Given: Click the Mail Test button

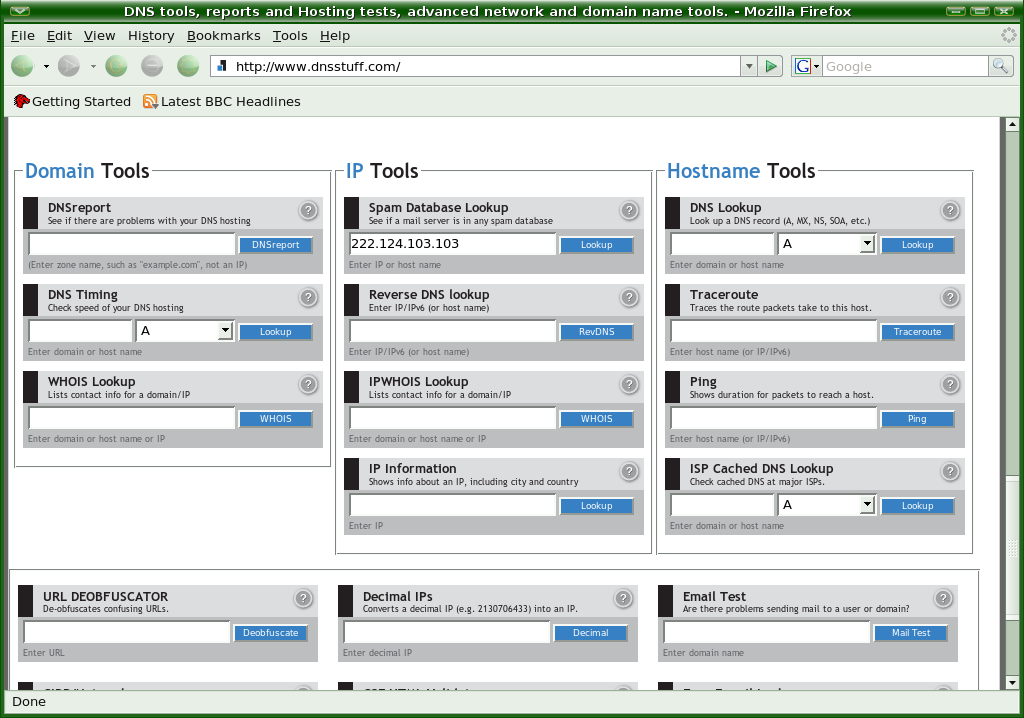Looking at the screenshot, I should [x=911, y=632].
